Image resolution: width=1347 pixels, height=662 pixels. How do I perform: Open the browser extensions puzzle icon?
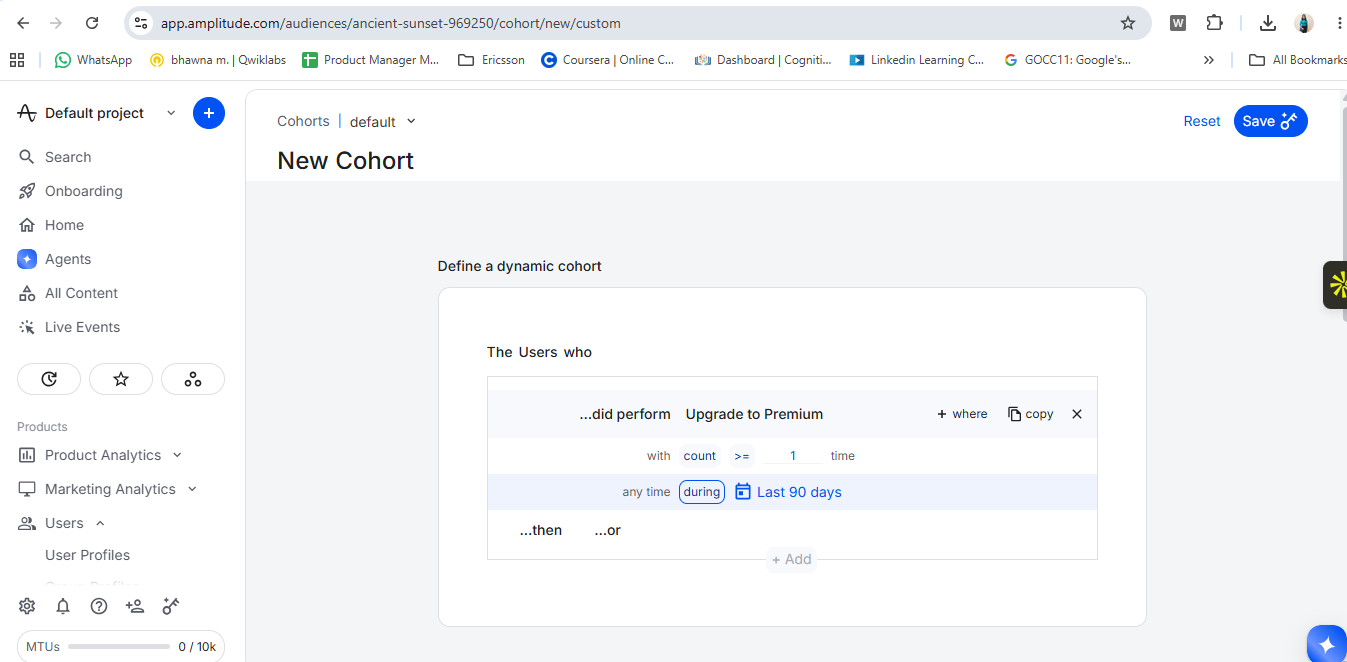pyautogui.click(x=1214, y=23)
